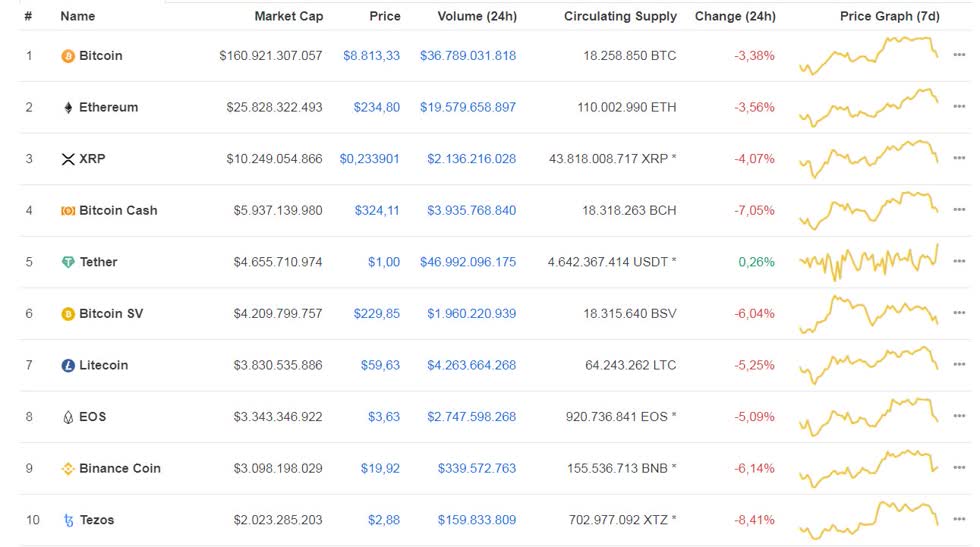Screen dimensions: 980x547
Task: Open the three-dot menu for XRP row
Action: 959,158
